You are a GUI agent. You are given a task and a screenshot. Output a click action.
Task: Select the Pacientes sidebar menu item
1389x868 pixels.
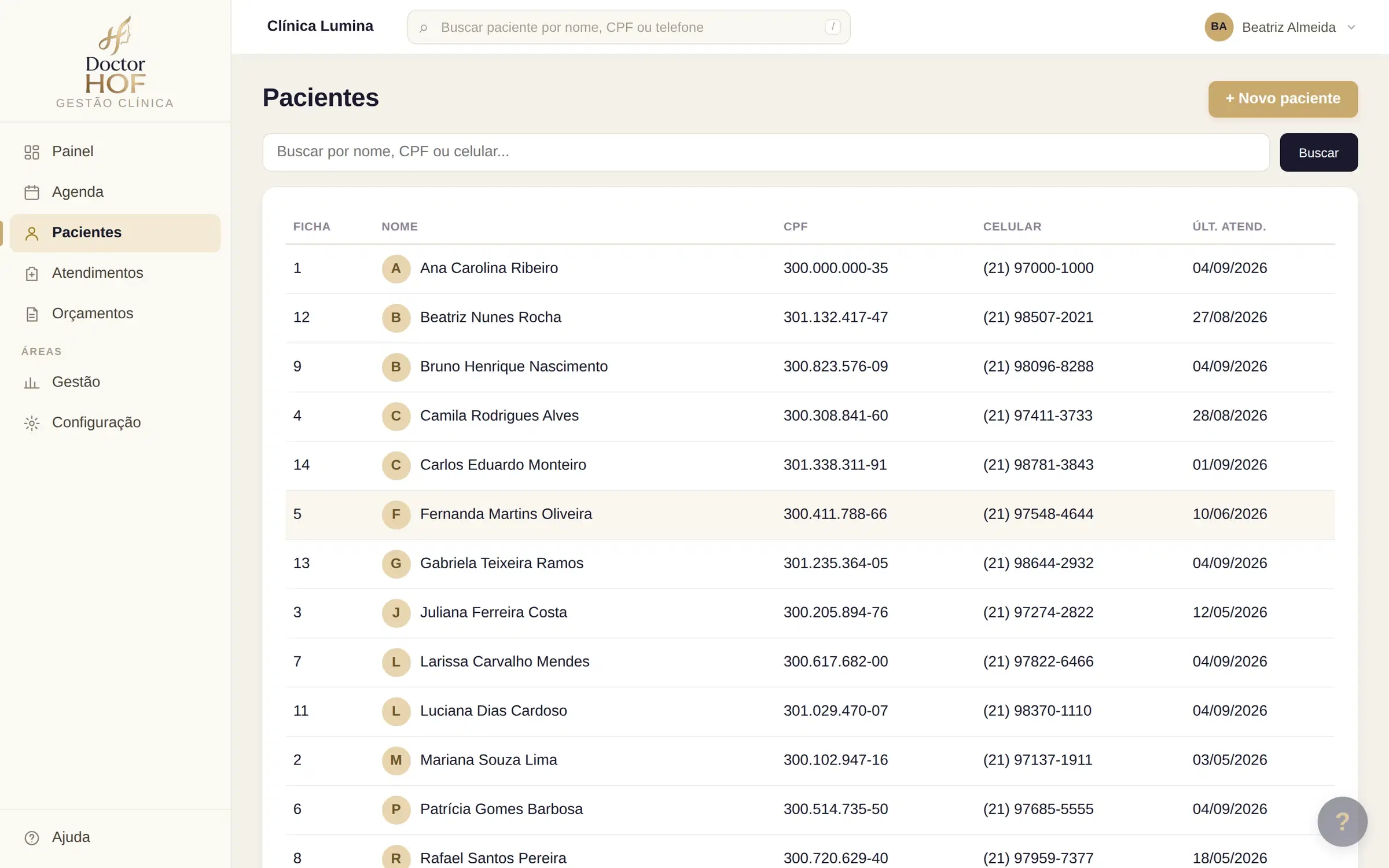pyautogui.click(x=115, y=233)
